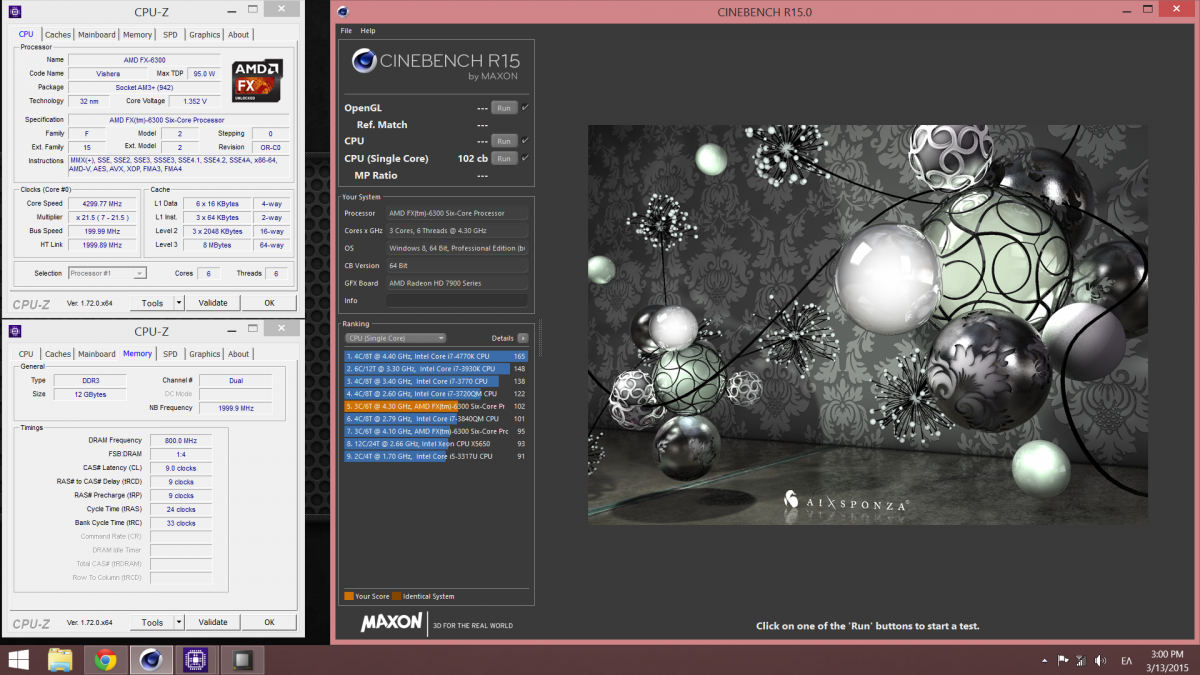Click the MAXON logo in Cinebench footer
Image resolution: width=1200 pixels, height=675 pixels.
click(x=391, y=622)
